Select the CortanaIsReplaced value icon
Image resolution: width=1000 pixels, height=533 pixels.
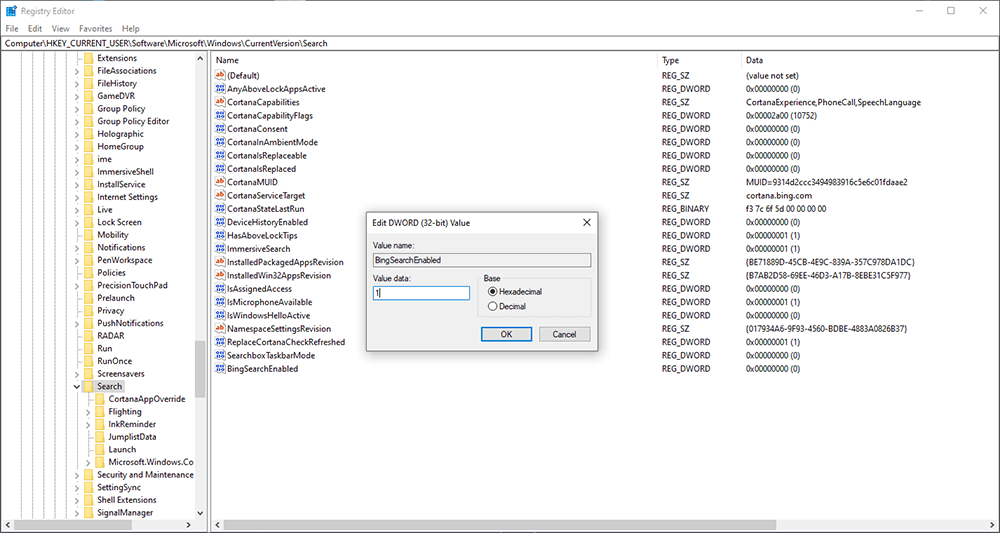pyautogui.click(x=221, y=169)
